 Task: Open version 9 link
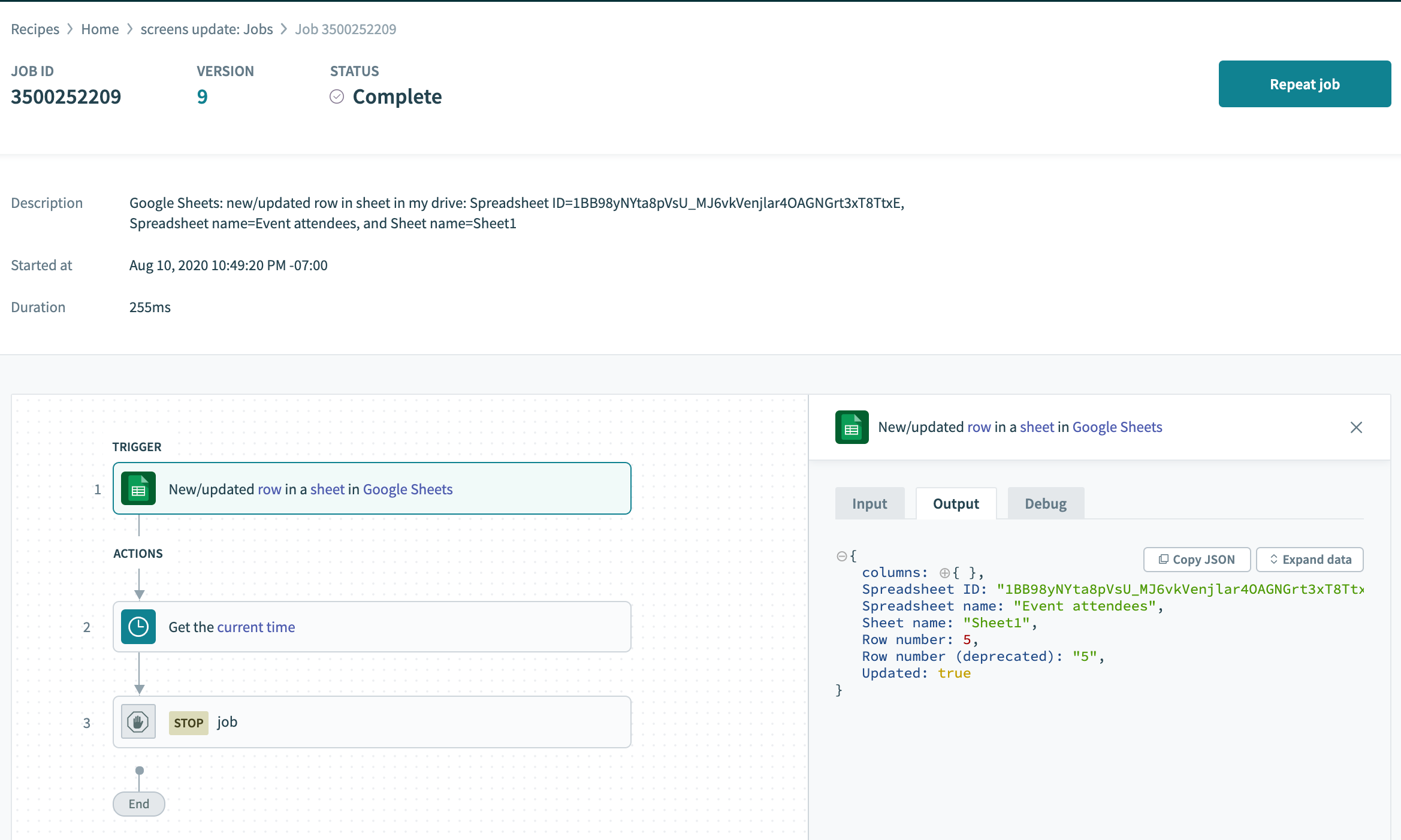202,96
